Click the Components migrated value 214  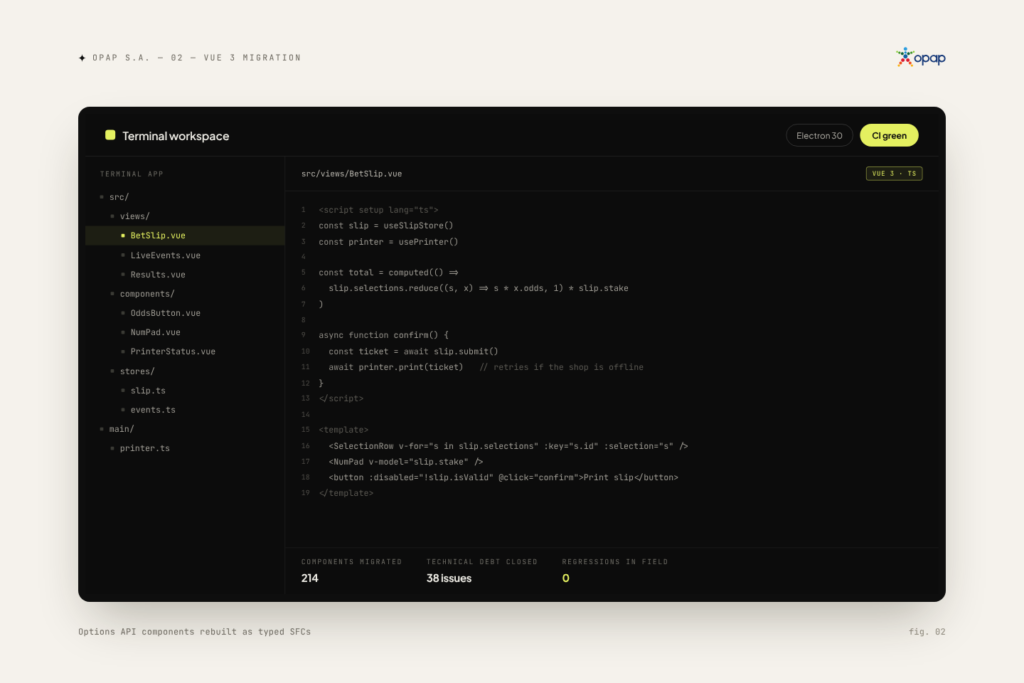(x=310, y=578)
